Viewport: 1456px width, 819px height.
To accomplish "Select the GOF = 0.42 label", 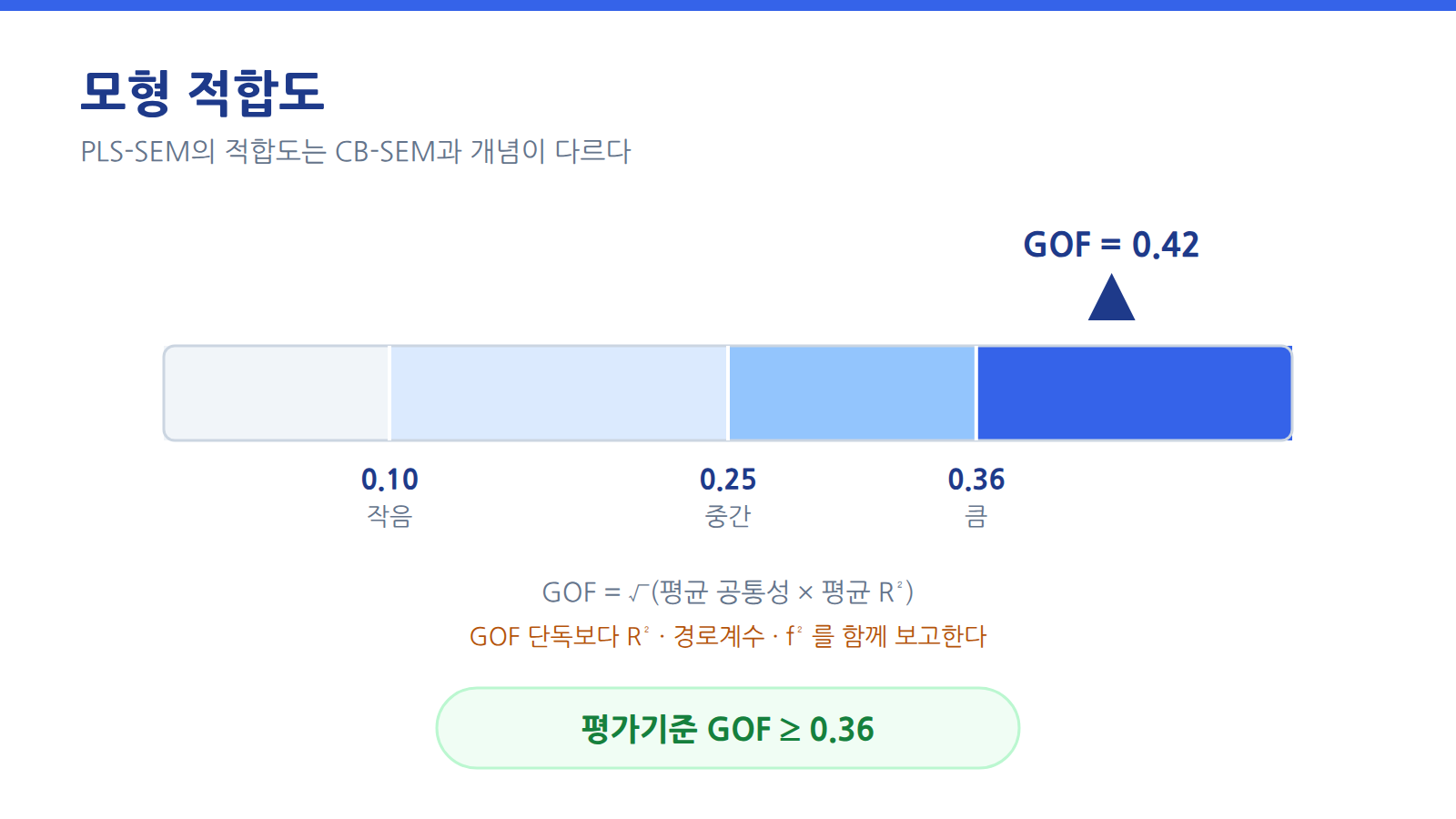I will coord(1111,245).
